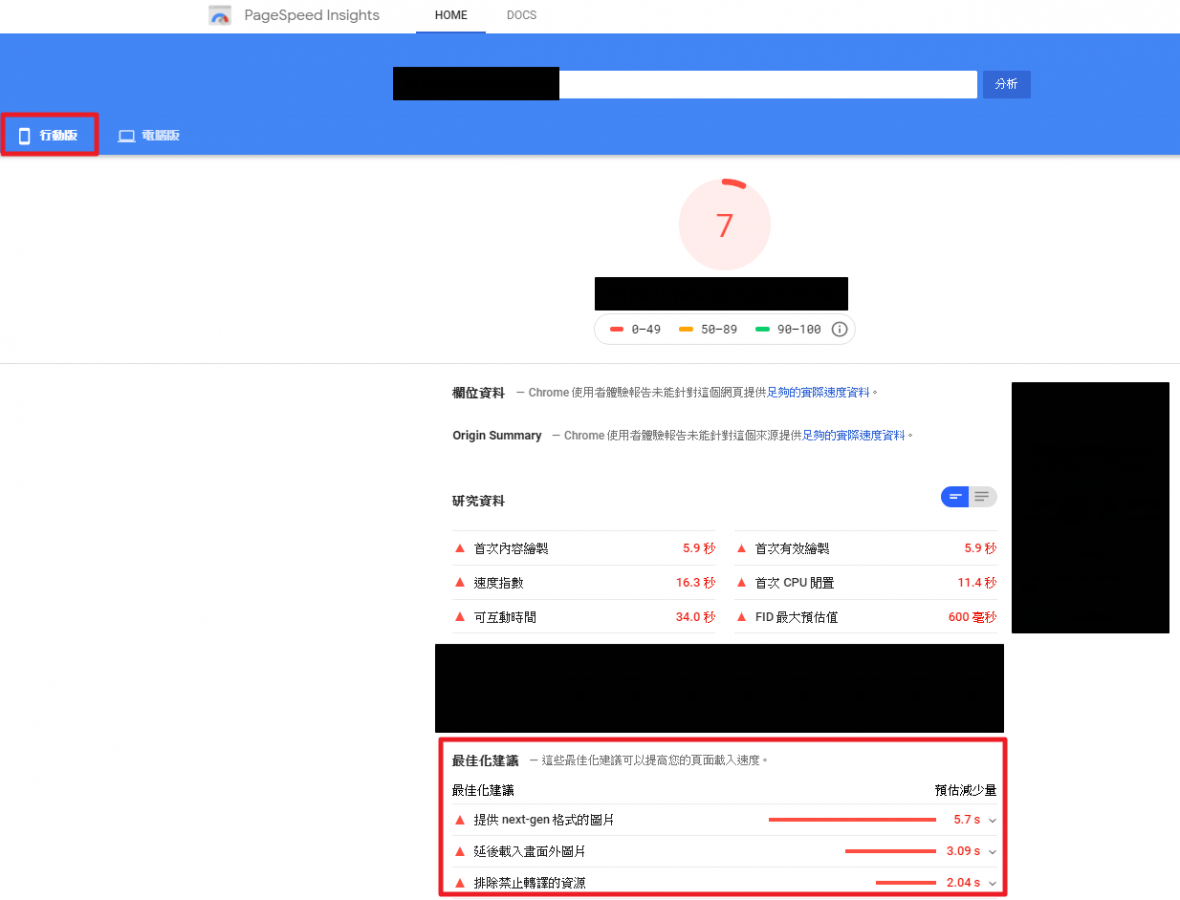Click the 預估減少量 column header

(x=966, y=790)
